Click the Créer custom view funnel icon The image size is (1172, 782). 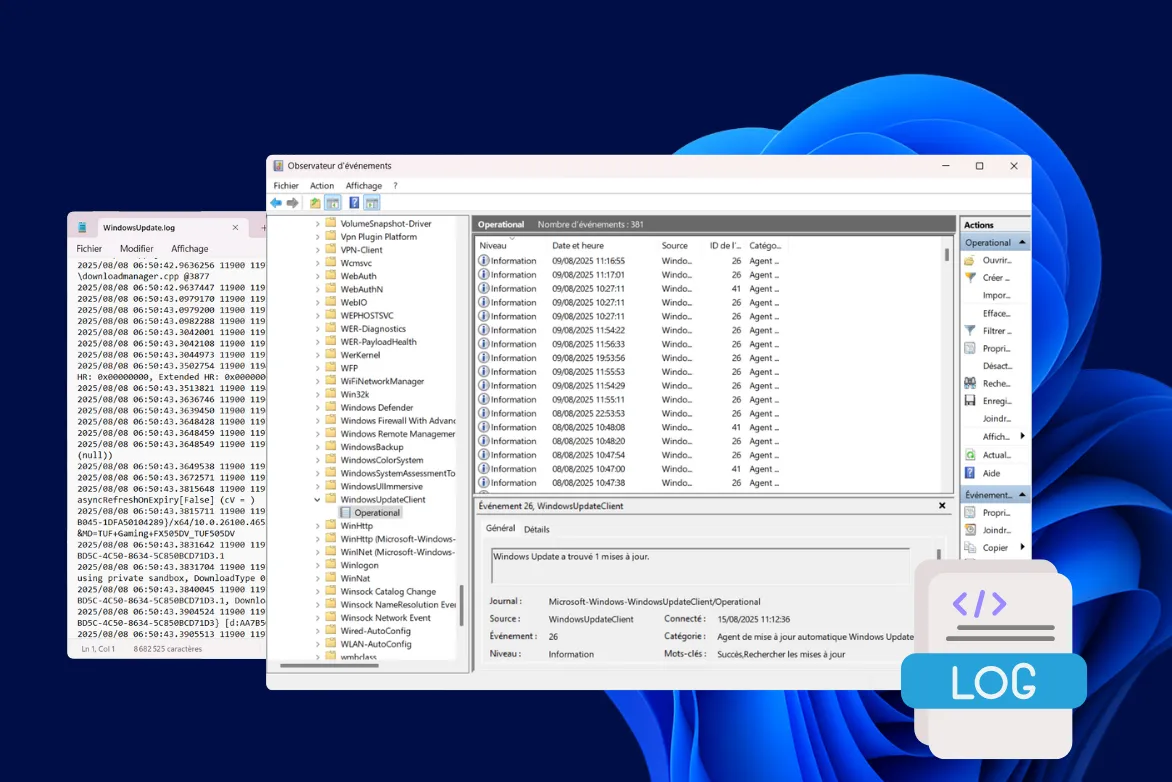point(970,278)
